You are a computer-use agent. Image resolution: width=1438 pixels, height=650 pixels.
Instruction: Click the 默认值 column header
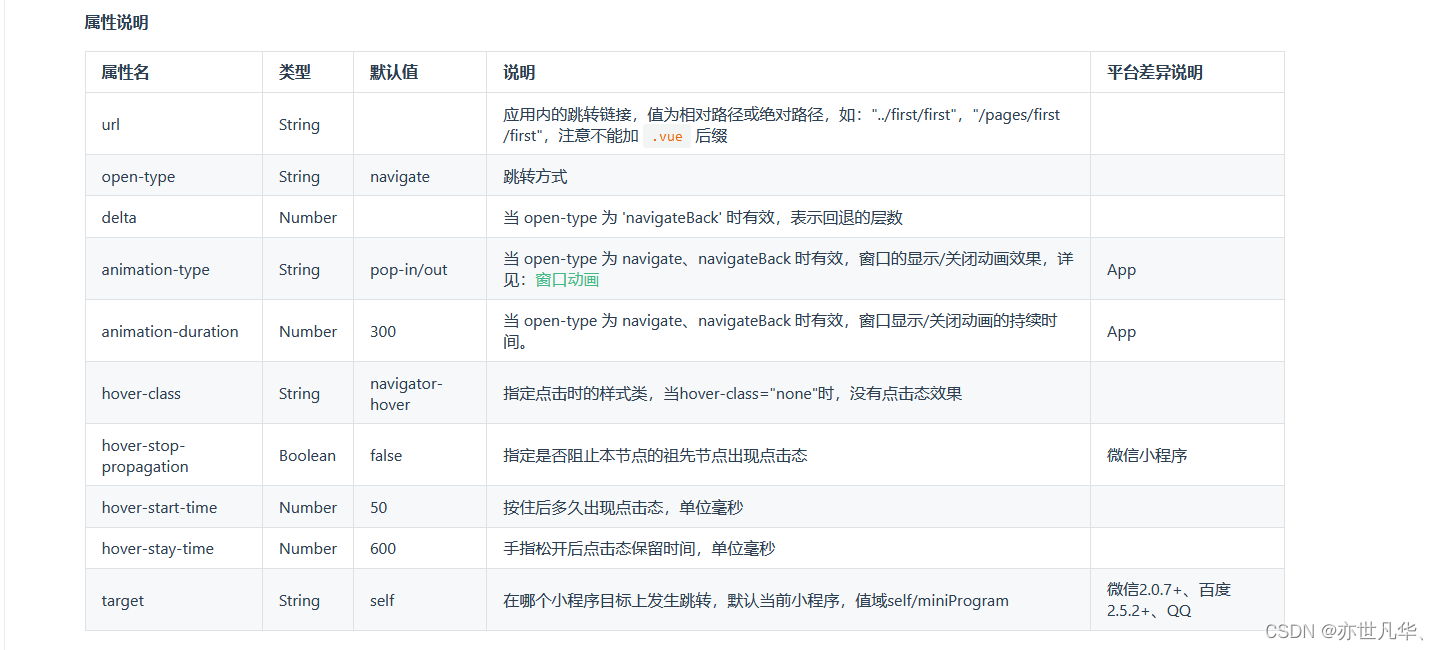394,72
